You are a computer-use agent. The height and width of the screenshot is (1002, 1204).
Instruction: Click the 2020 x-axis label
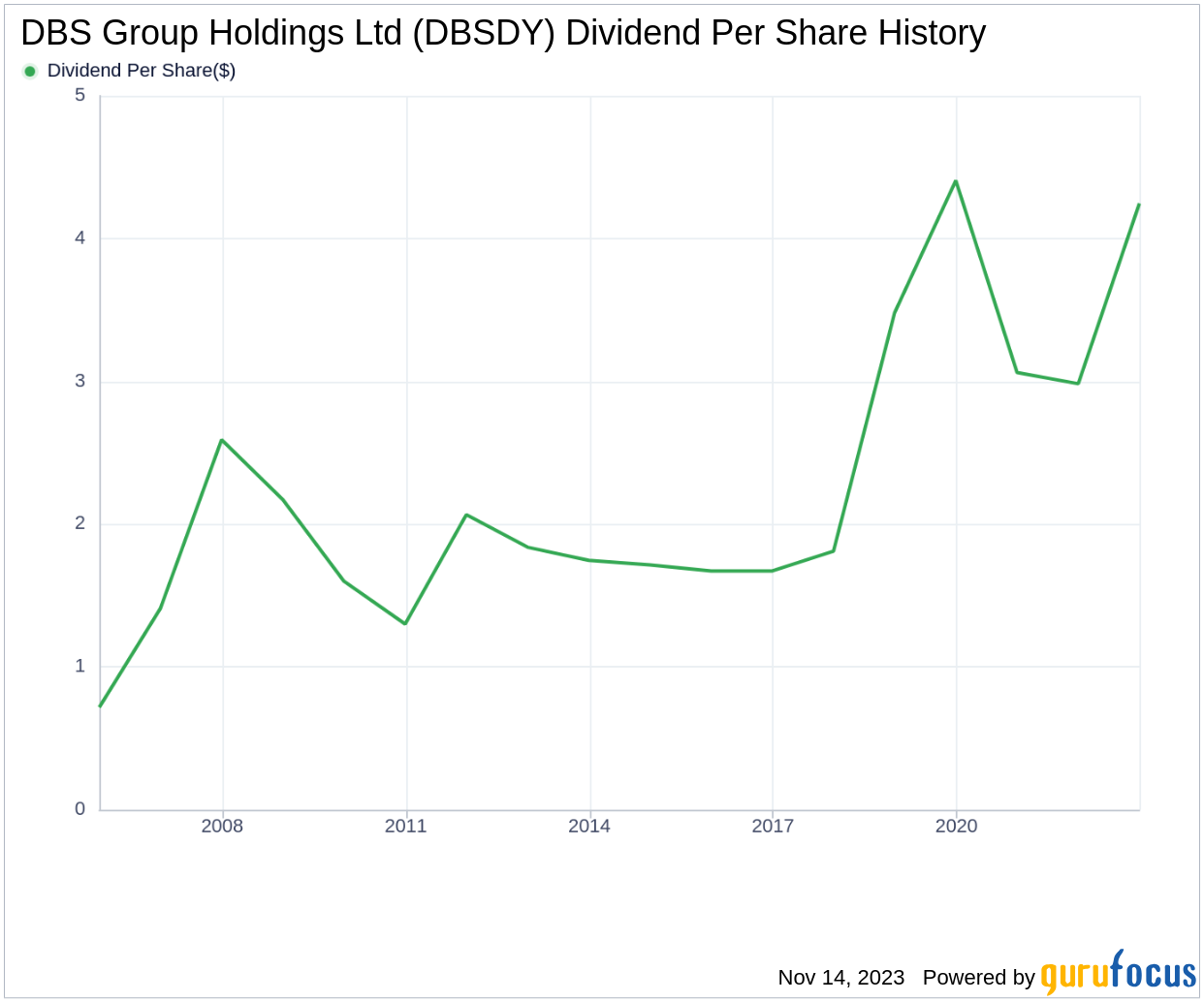(956, 826)
